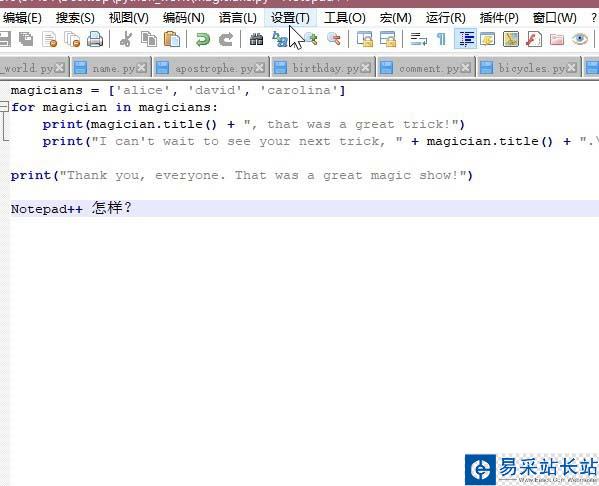Toggle Show All Characters pilcrow icon
Image resolution: width=599 pixels, height=486 pixels.
click(441, 39)
